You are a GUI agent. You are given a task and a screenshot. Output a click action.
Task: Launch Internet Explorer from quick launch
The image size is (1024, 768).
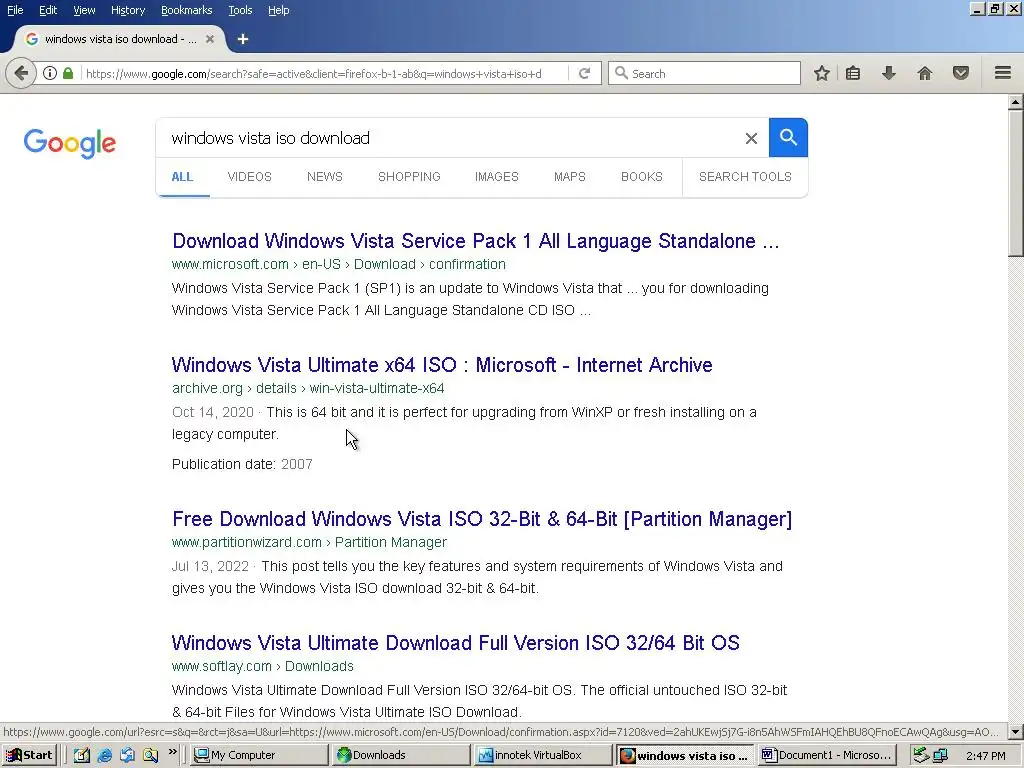click(104, 756)
